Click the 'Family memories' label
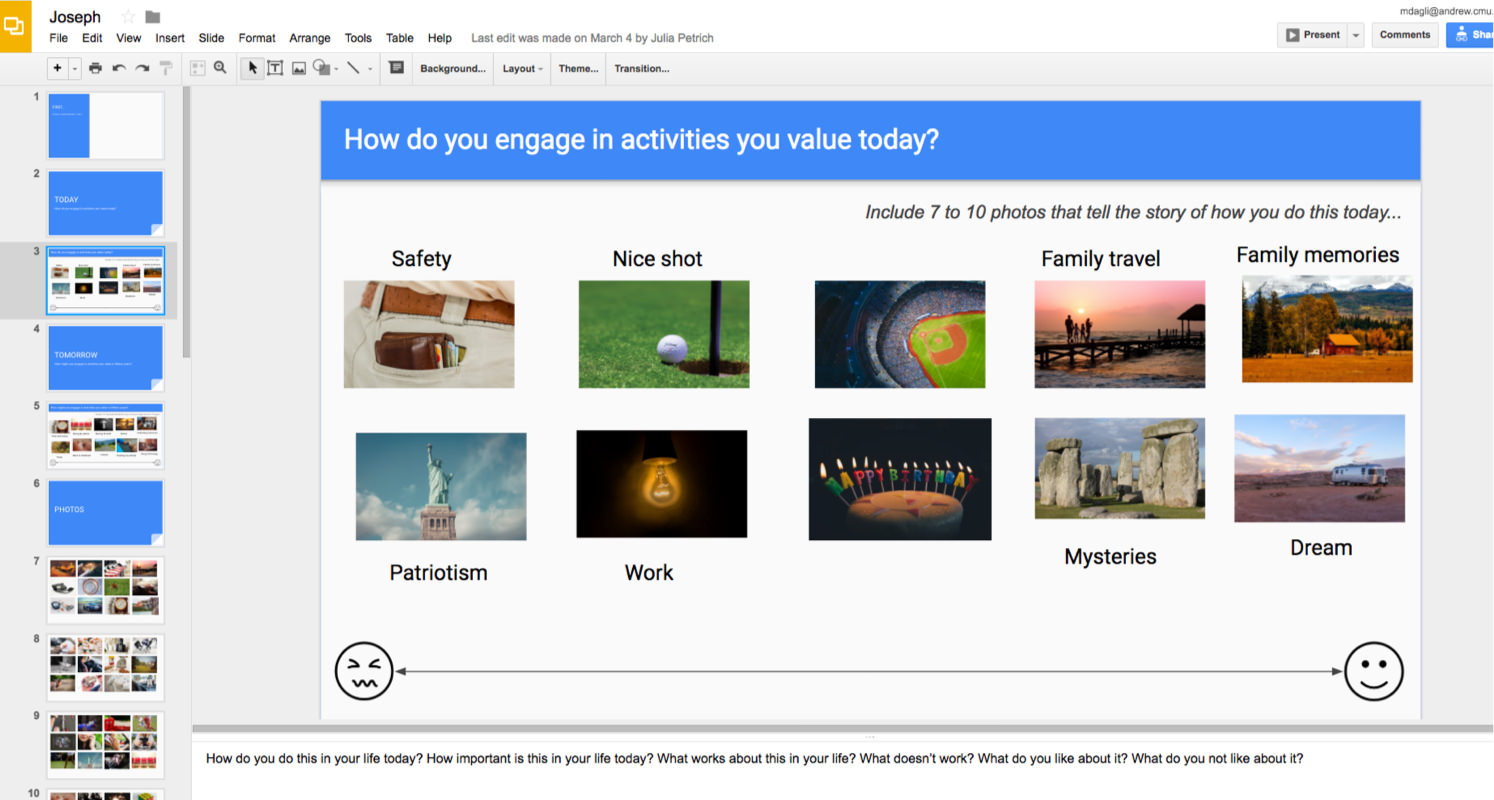Viewport: 1494px width, 800px height. click(x=1318, y=255)
